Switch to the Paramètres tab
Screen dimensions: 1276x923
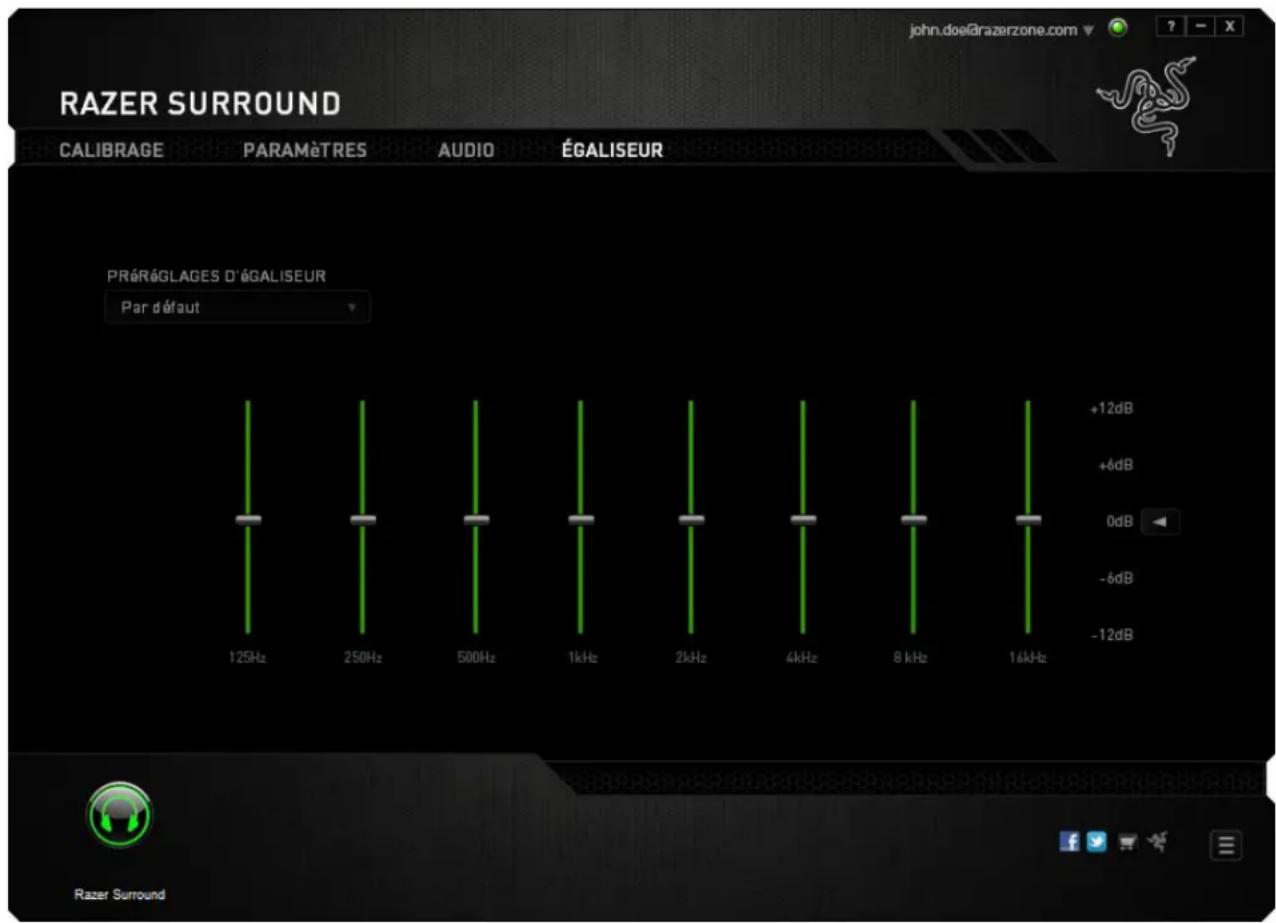click(304, 150)
